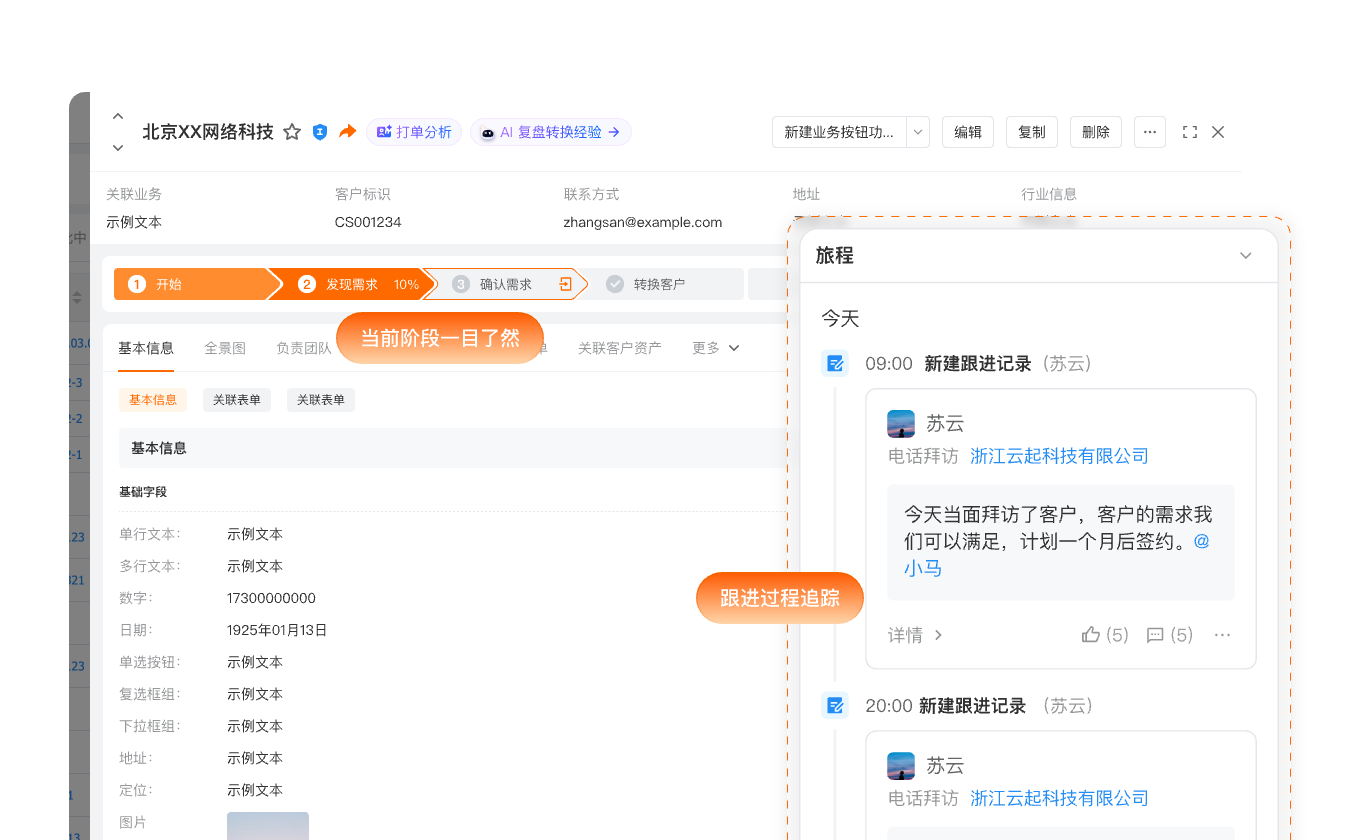
Task: Go to previous record with up chevron
Action: (x=118, y=117)
